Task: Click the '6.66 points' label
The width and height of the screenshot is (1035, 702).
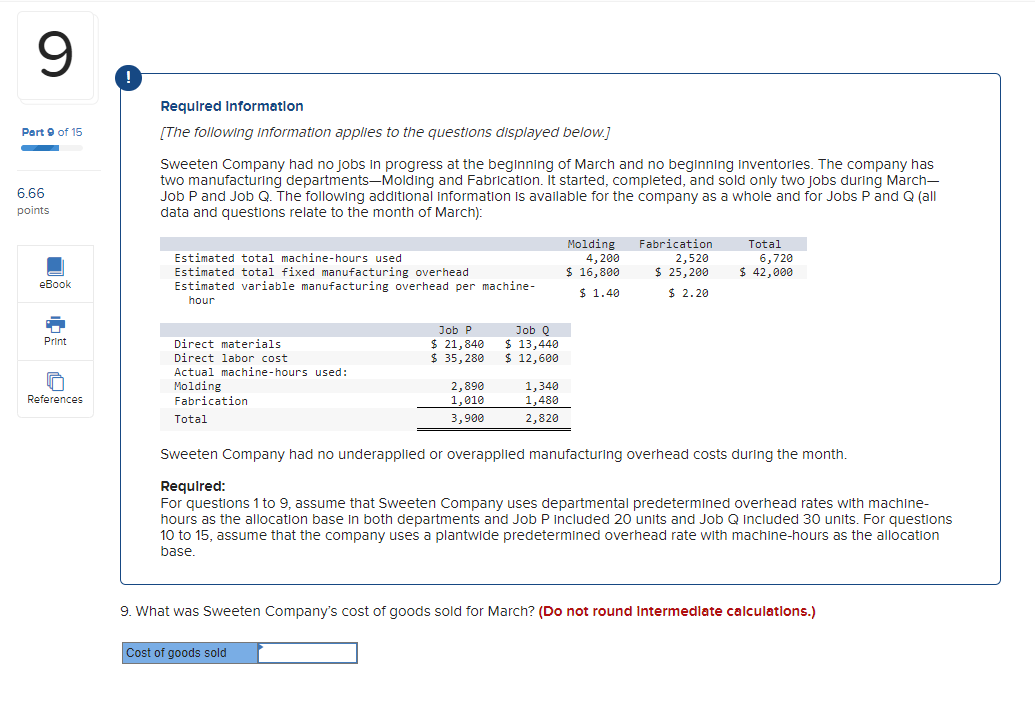Action: point(33,201)
